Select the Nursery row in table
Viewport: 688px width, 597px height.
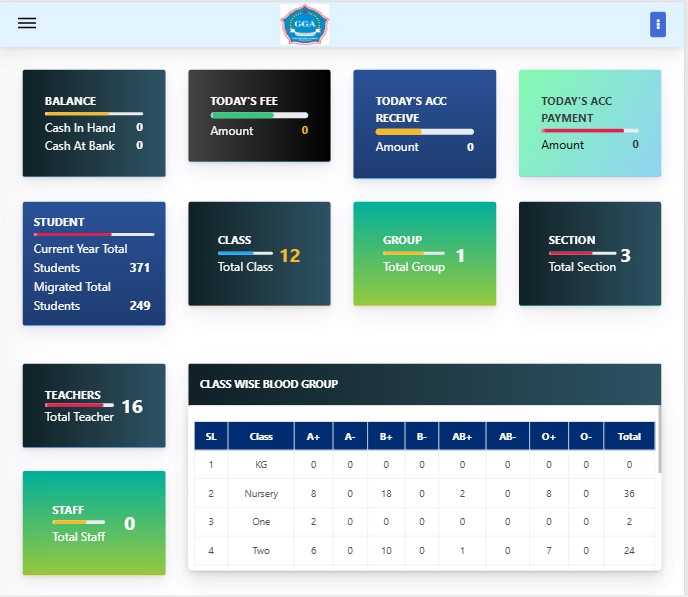tap(261, 494)
